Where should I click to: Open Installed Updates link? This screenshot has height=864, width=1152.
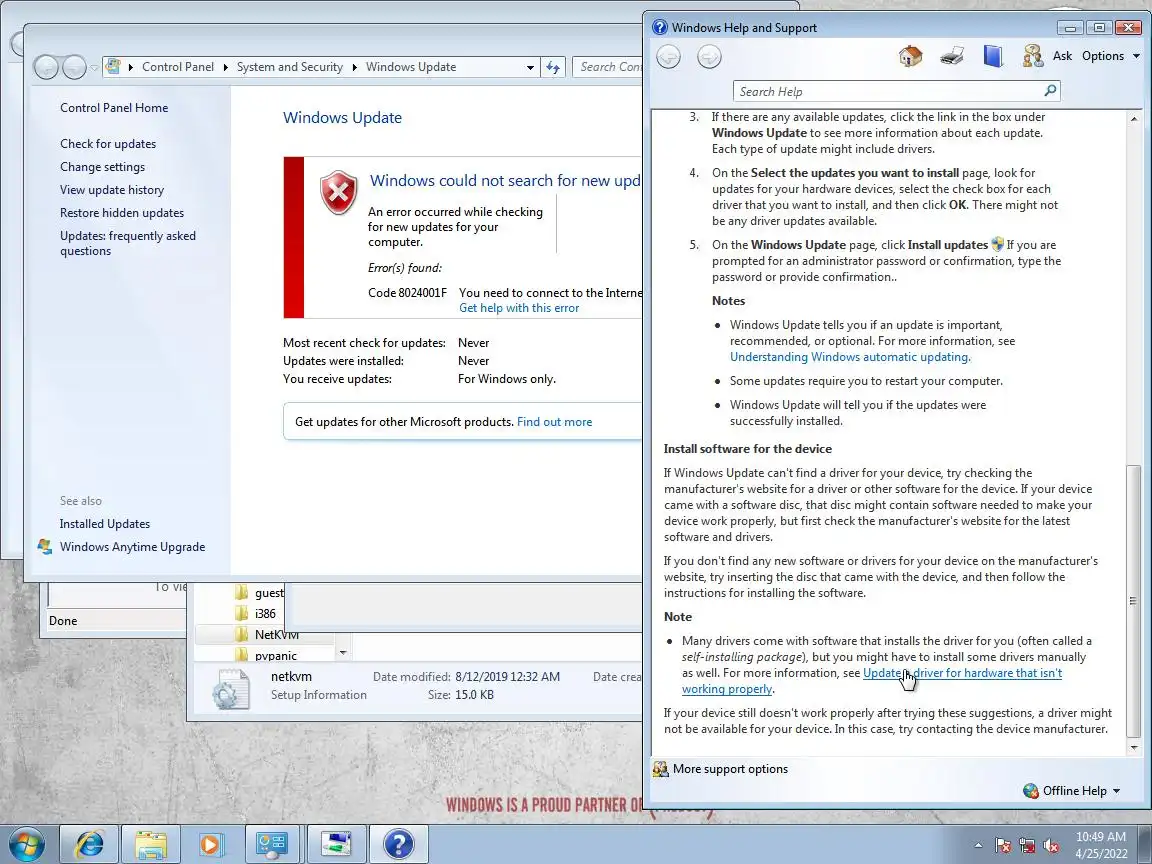[x=104, y=524]
